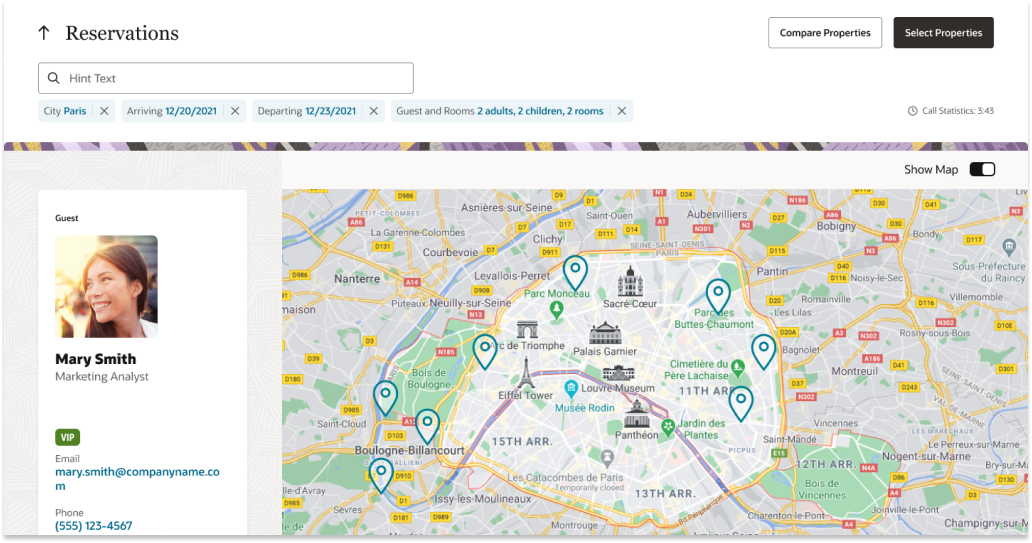The height and width of the screenshot is (543, 1032).
Task: Select the map pin at Buttes-Chaumont
Action: point(718,294)
